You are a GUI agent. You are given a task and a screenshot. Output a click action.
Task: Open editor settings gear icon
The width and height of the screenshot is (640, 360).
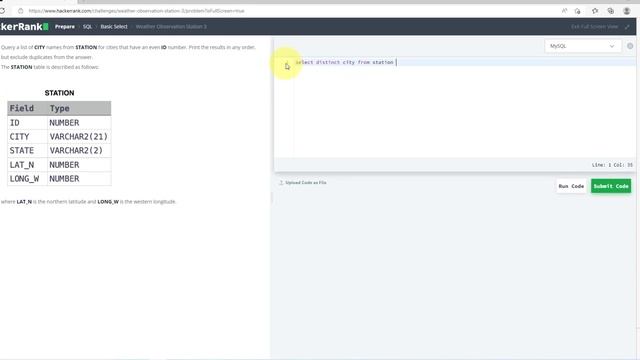click(630, 46)
